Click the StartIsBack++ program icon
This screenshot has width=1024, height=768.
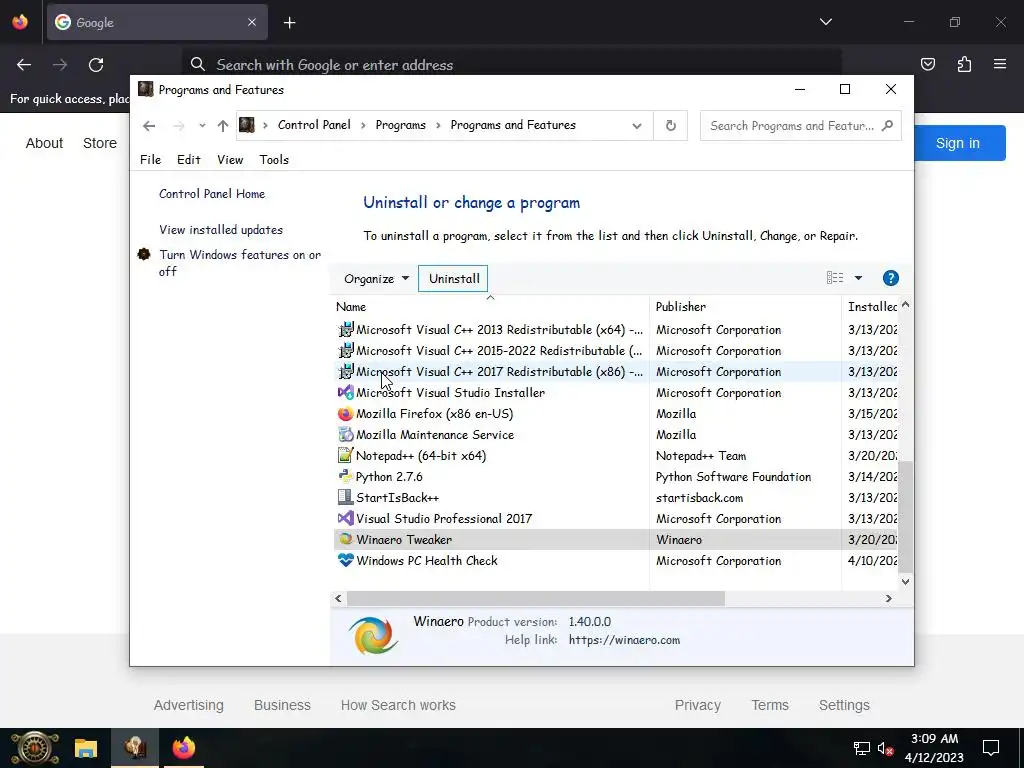coord(345,498)
